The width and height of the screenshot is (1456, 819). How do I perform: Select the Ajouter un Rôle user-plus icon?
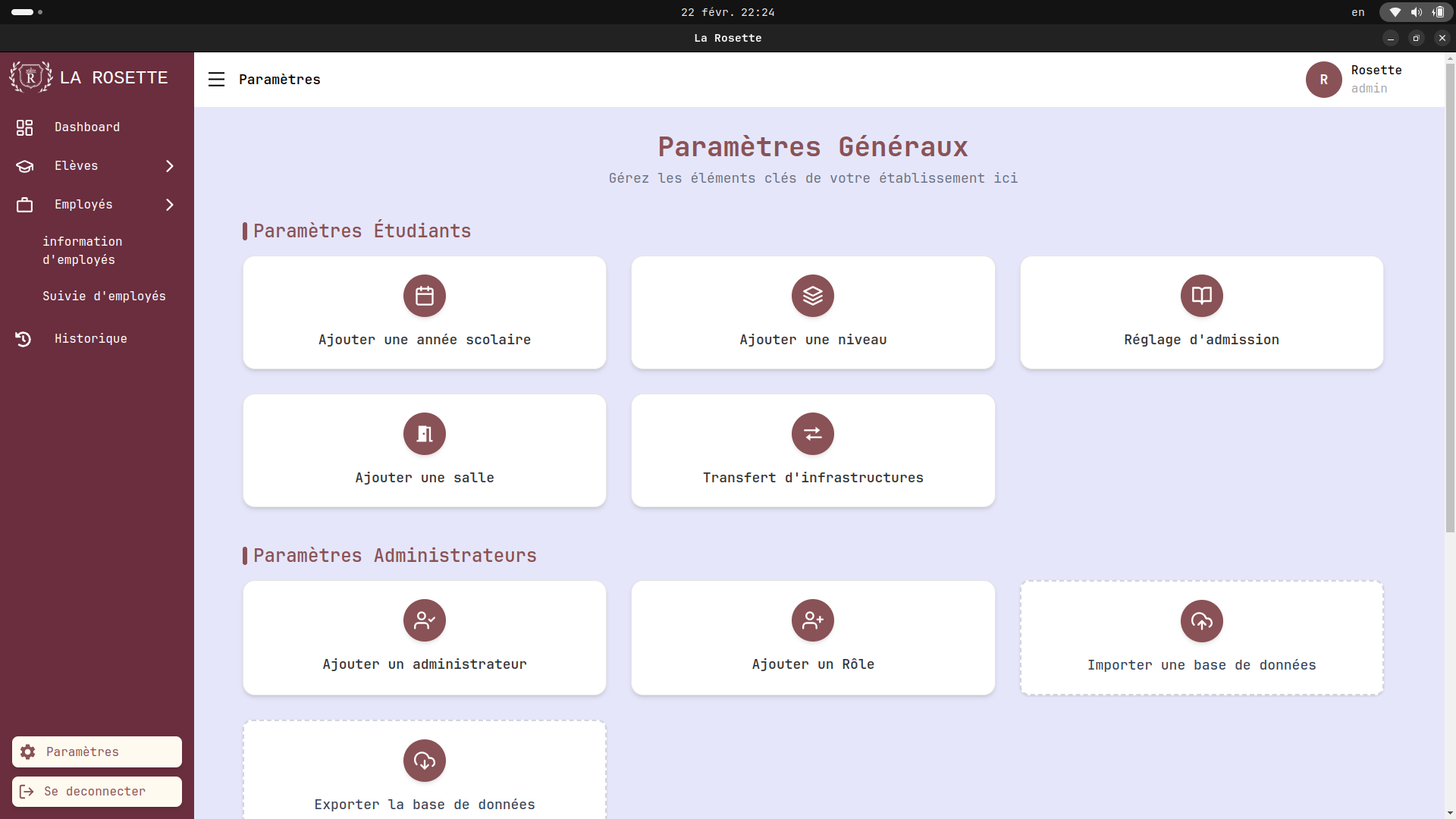[812, 620]
